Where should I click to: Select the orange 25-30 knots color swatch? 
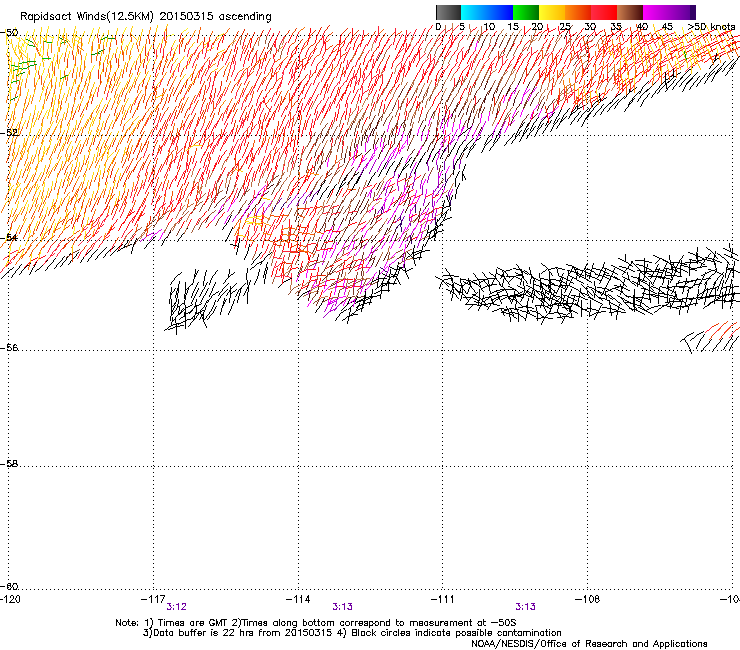point(578,12)
